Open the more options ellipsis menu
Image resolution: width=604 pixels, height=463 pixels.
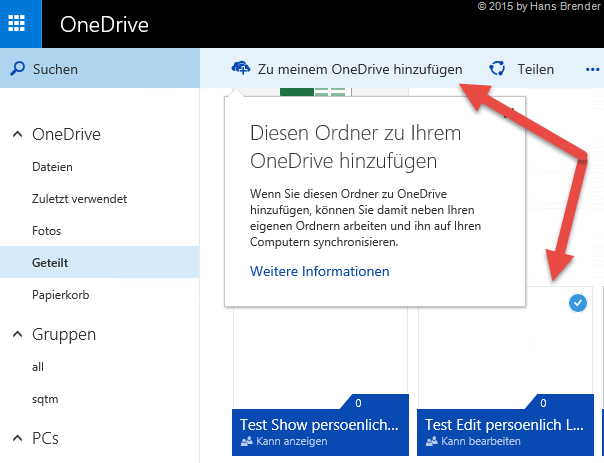591,69
